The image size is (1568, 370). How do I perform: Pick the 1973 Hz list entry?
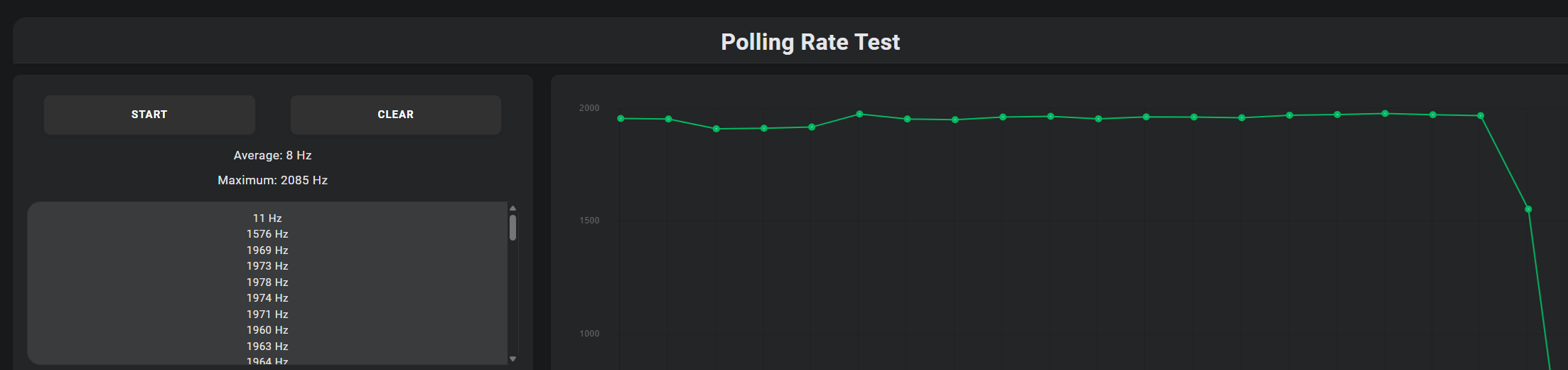(267, 266)
